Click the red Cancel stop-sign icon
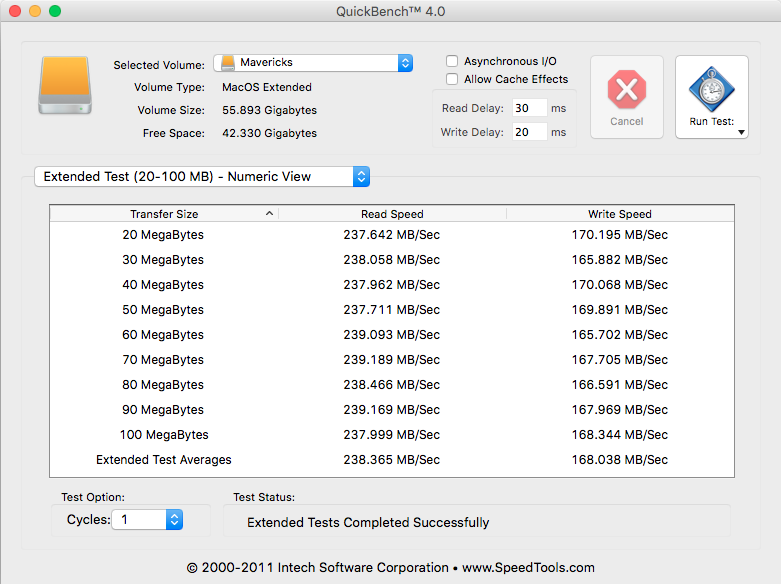781x584 pixels. pos(627,90)
